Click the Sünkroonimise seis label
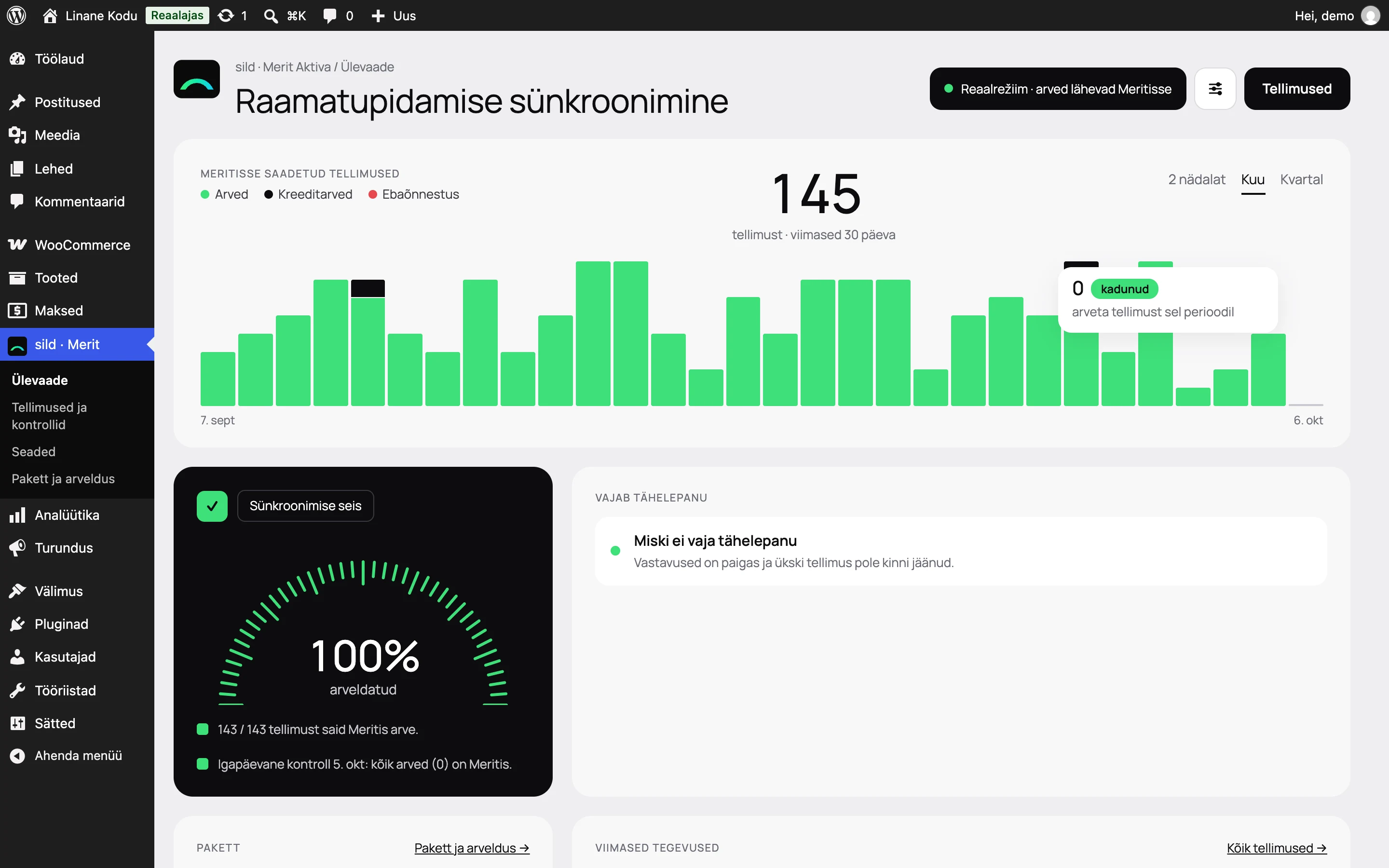The image size is (1389, 868). click(305, 506)
